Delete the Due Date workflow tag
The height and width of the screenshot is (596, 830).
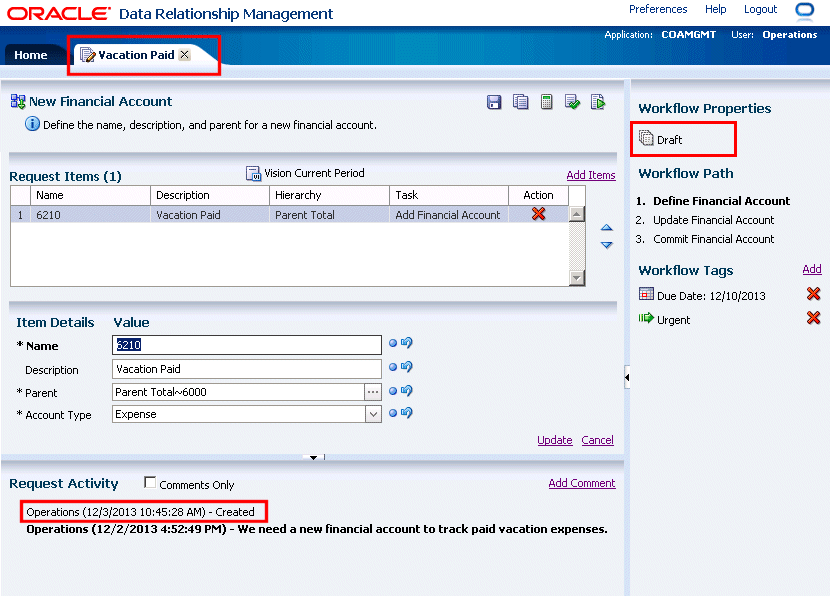click(814, 294)
